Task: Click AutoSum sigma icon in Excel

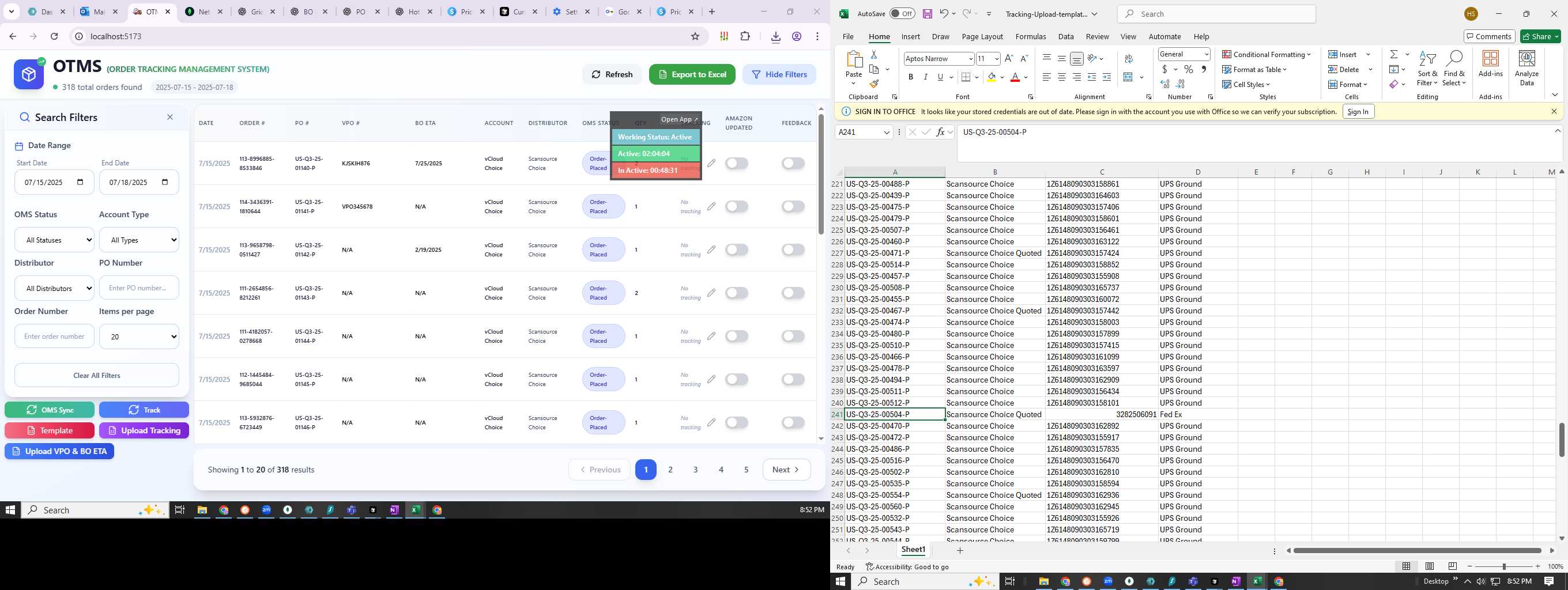Action: click(x=1394, y=55)
